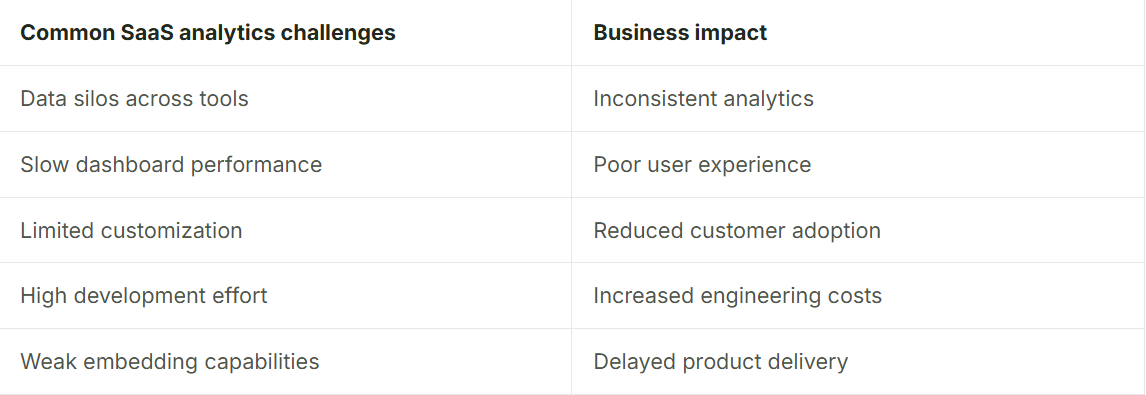Select the 'Delayed product delivery' cell
This screenshot has height=395, width=1146.
point(858,361)
